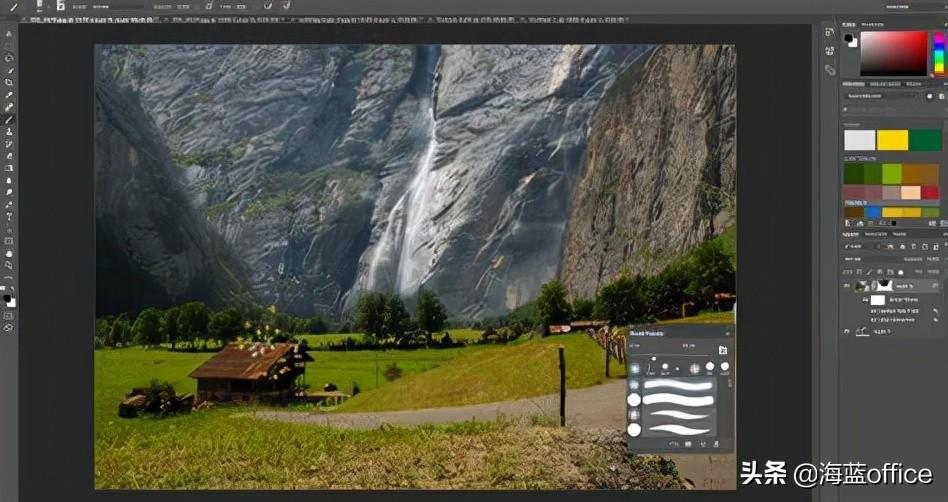
Task: Select the Rectangle shape tool
Action: click(x=8, y=241)
